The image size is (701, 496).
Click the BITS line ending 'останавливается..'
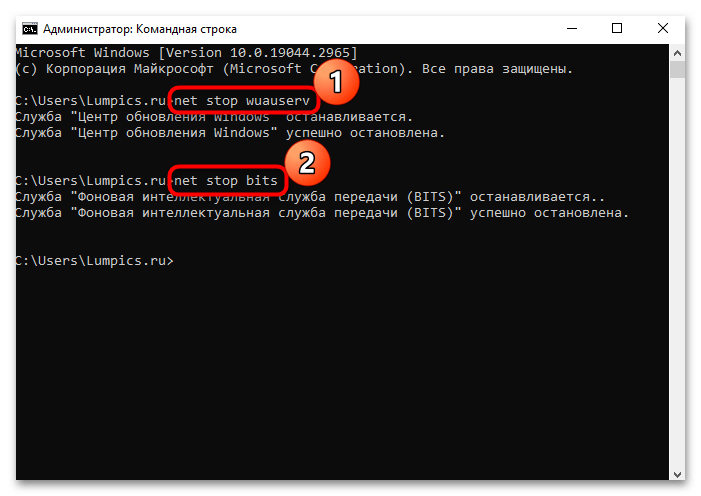310,197
